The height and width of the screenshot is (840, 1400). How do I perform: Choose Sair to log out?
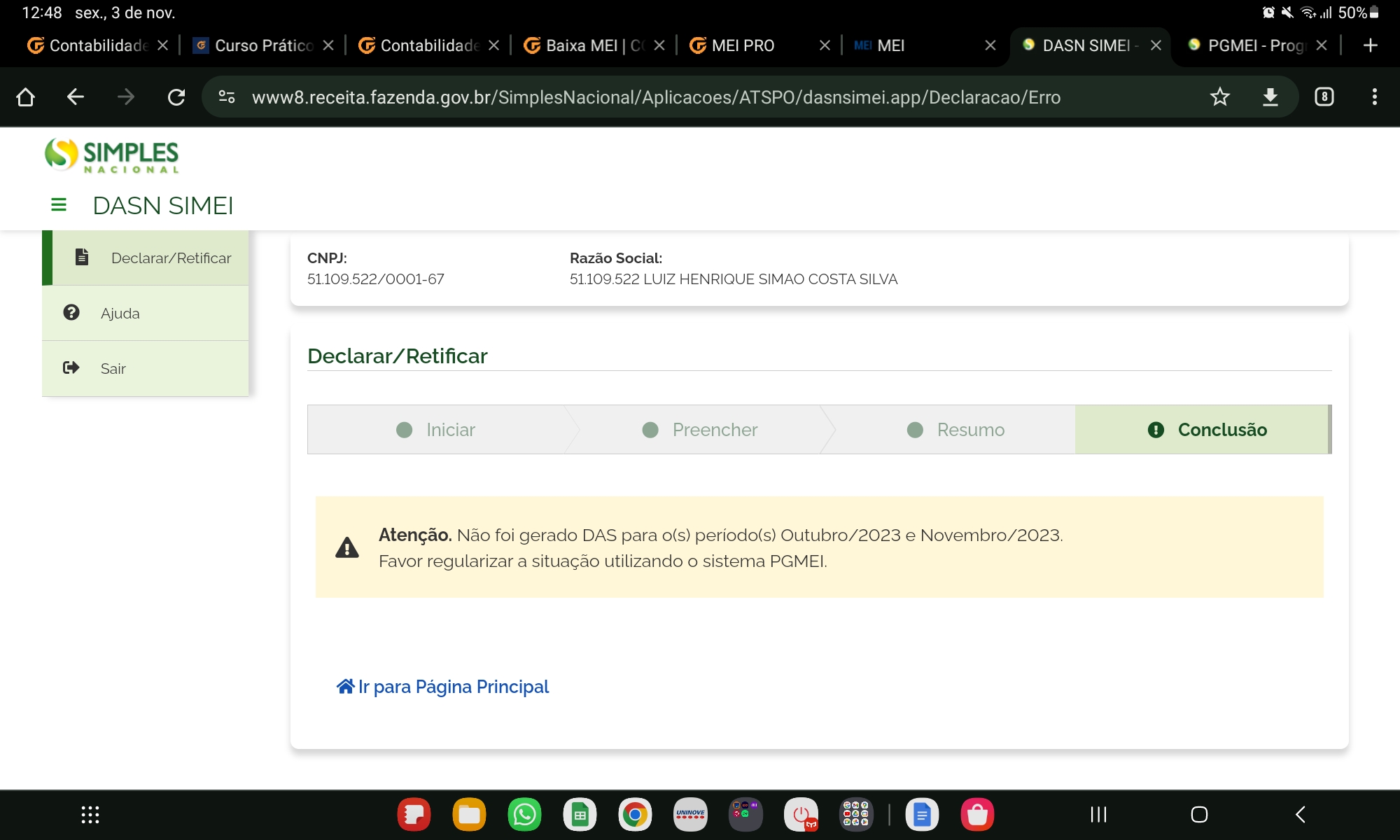pos(146,368)
